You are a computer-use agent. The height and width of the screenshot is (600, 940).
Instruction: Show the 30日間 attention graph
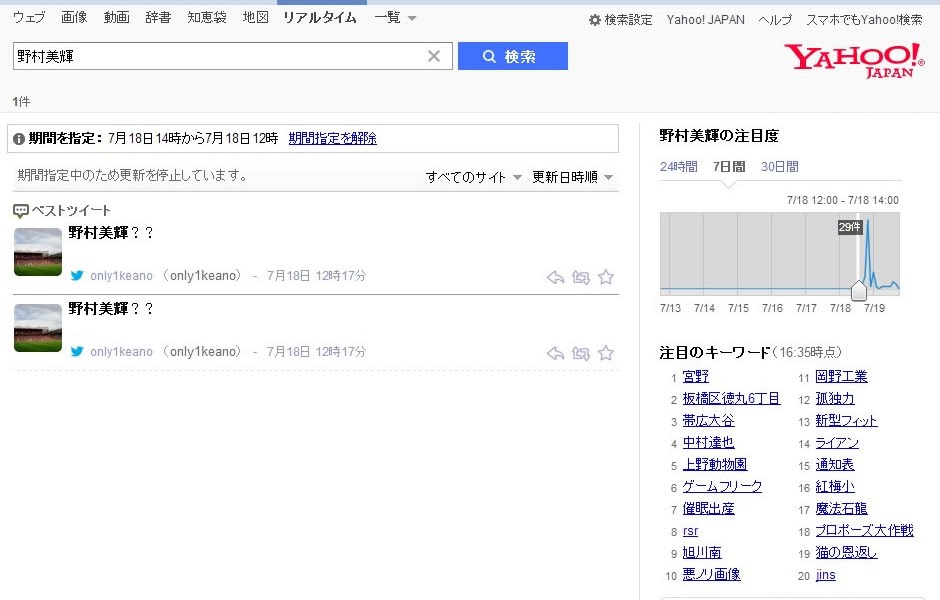pos(780,167)
